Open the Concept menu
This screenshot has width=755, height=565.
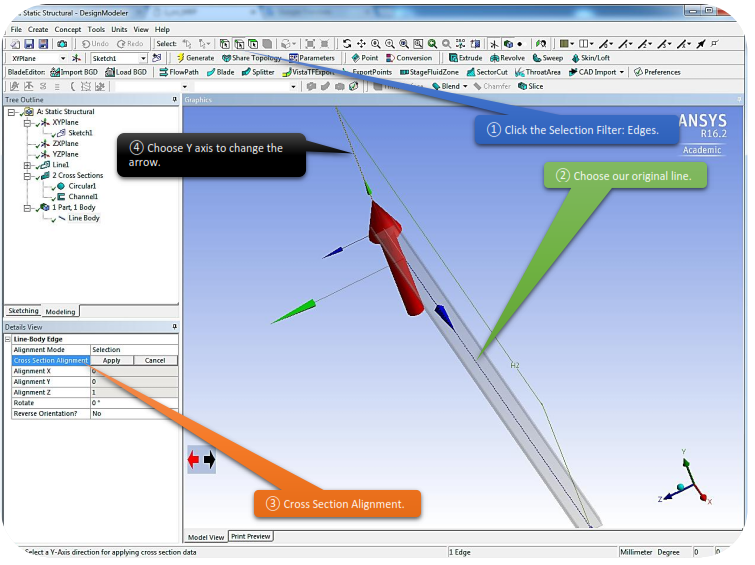point(68,30)
